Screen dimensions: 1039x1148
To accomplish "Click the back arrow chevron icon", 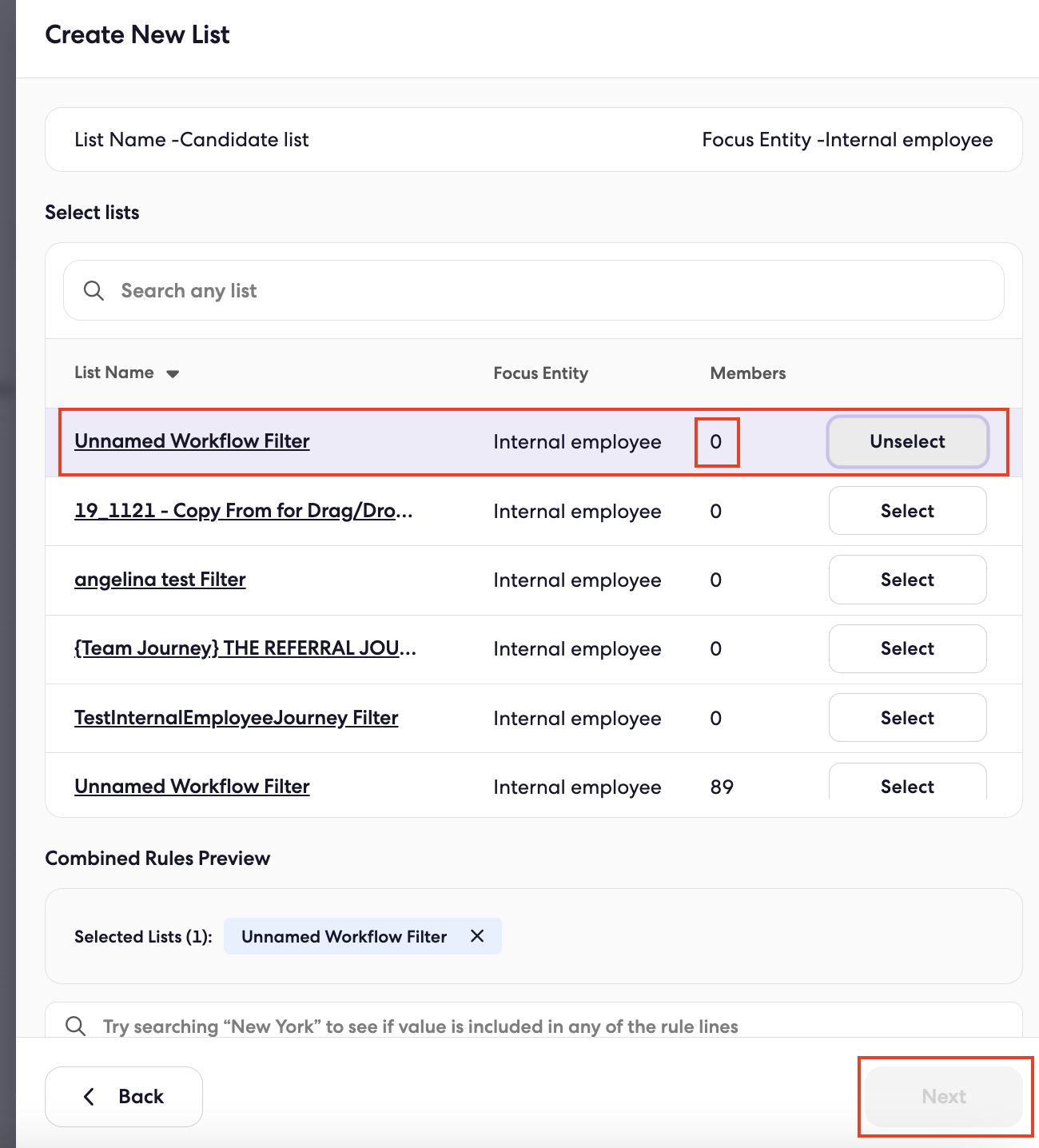I will [x=89, y=1096].
